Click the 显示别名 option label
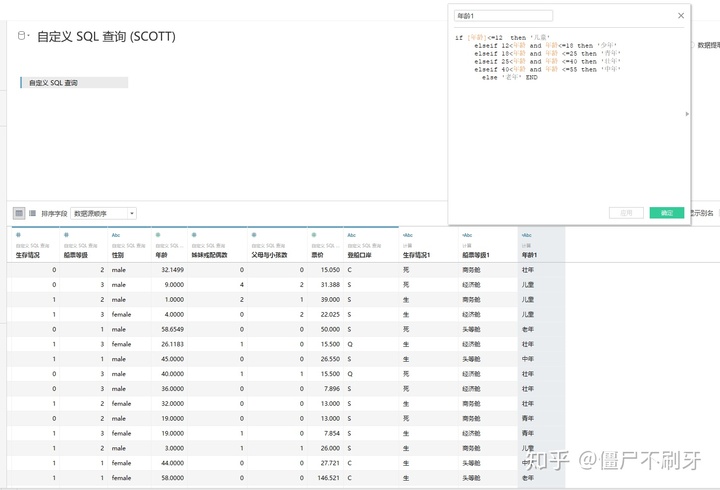Screen dimensions: 720x490 click(x=703, y=213)
